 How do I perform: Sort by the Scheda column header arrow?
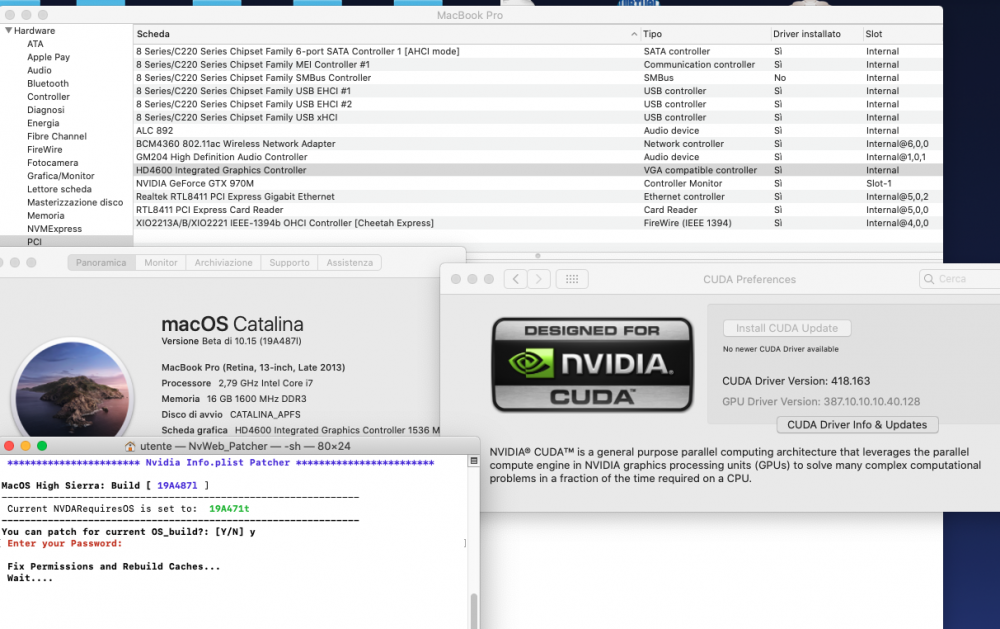click(634, 34)
